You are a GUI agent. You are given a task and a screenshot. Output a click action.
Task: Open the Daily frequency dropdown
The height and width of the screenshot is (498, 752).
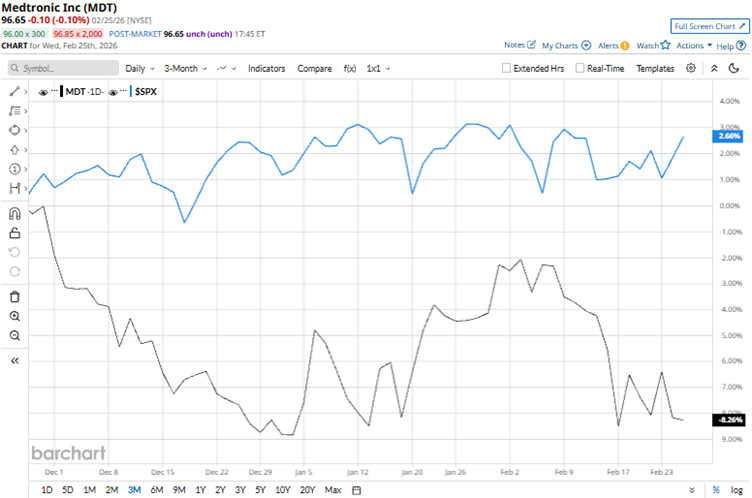pos(140,69)
